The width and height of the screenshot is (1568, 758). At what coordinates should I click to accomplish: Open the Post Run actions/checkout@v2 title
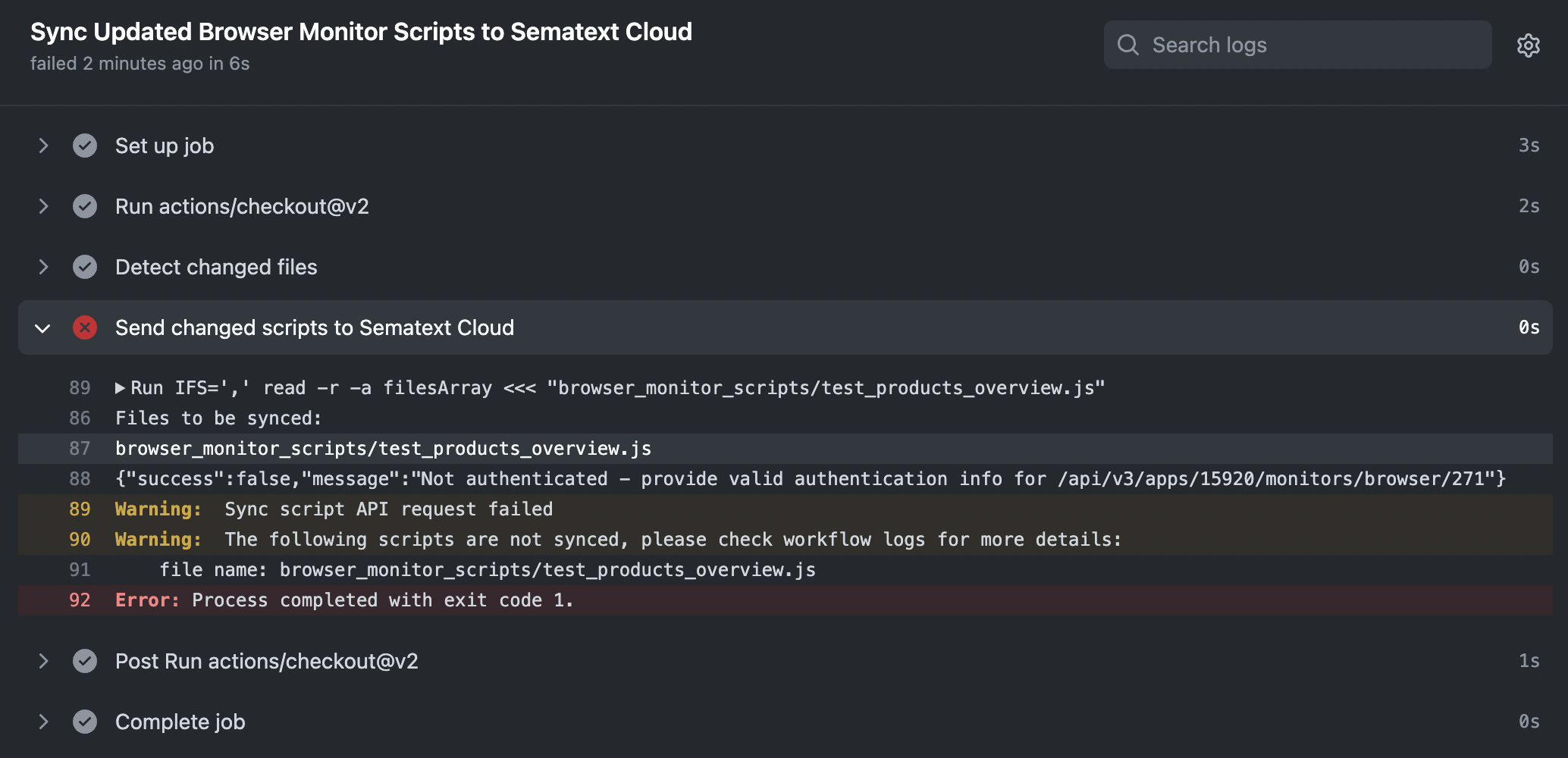267,661
